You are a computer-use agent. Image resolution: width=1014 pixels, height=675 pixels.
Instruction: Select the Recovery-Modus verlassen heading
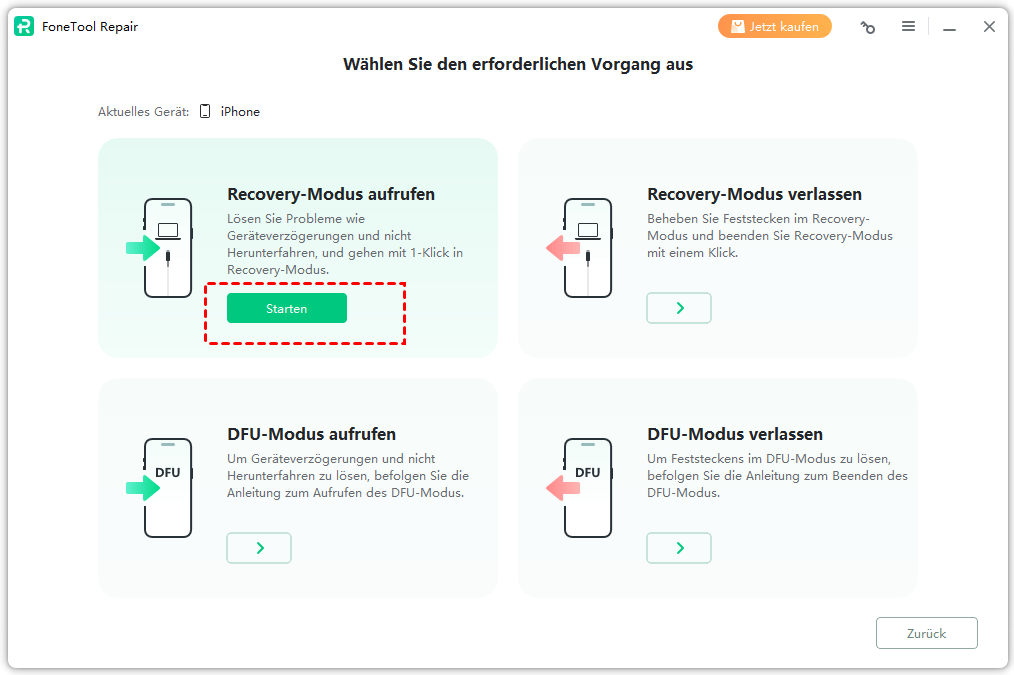point(755,194)
